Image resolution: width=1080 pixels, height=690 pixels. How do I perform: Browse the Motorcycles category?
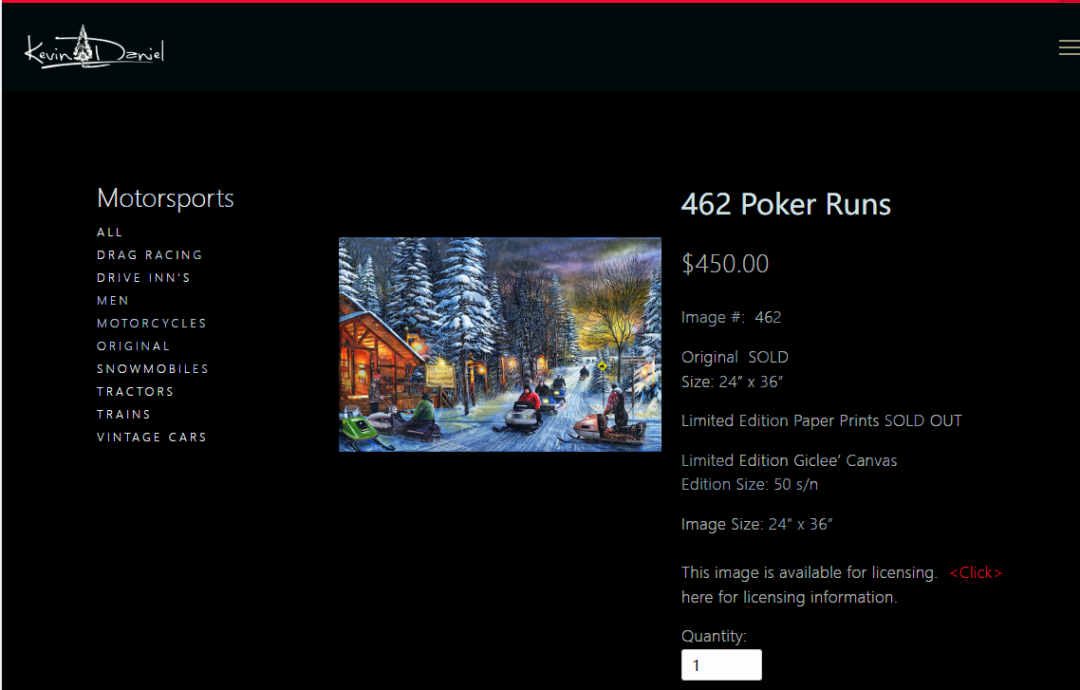coord(151,323)
